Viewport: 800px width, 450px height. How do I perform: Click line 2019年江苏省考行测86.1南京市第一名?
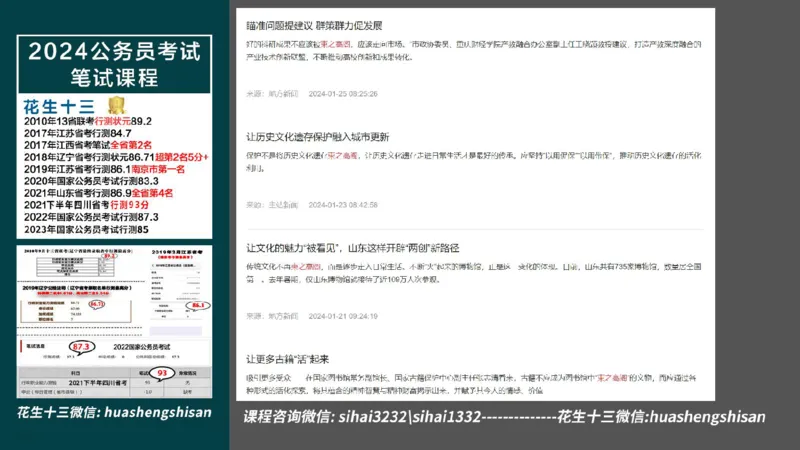pyautogui.click(x=104, y=169)
